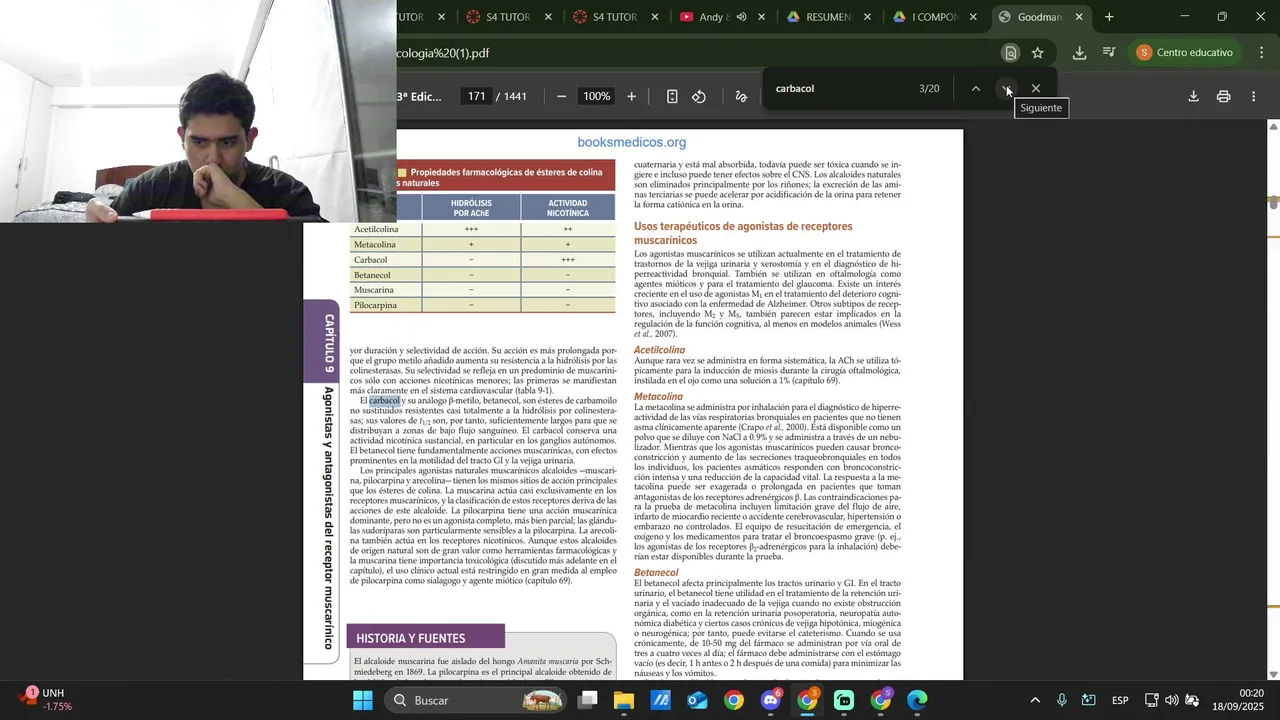Go to previous search match
1280x720 pixels.
pyautogui.click(x=976, y=89)
